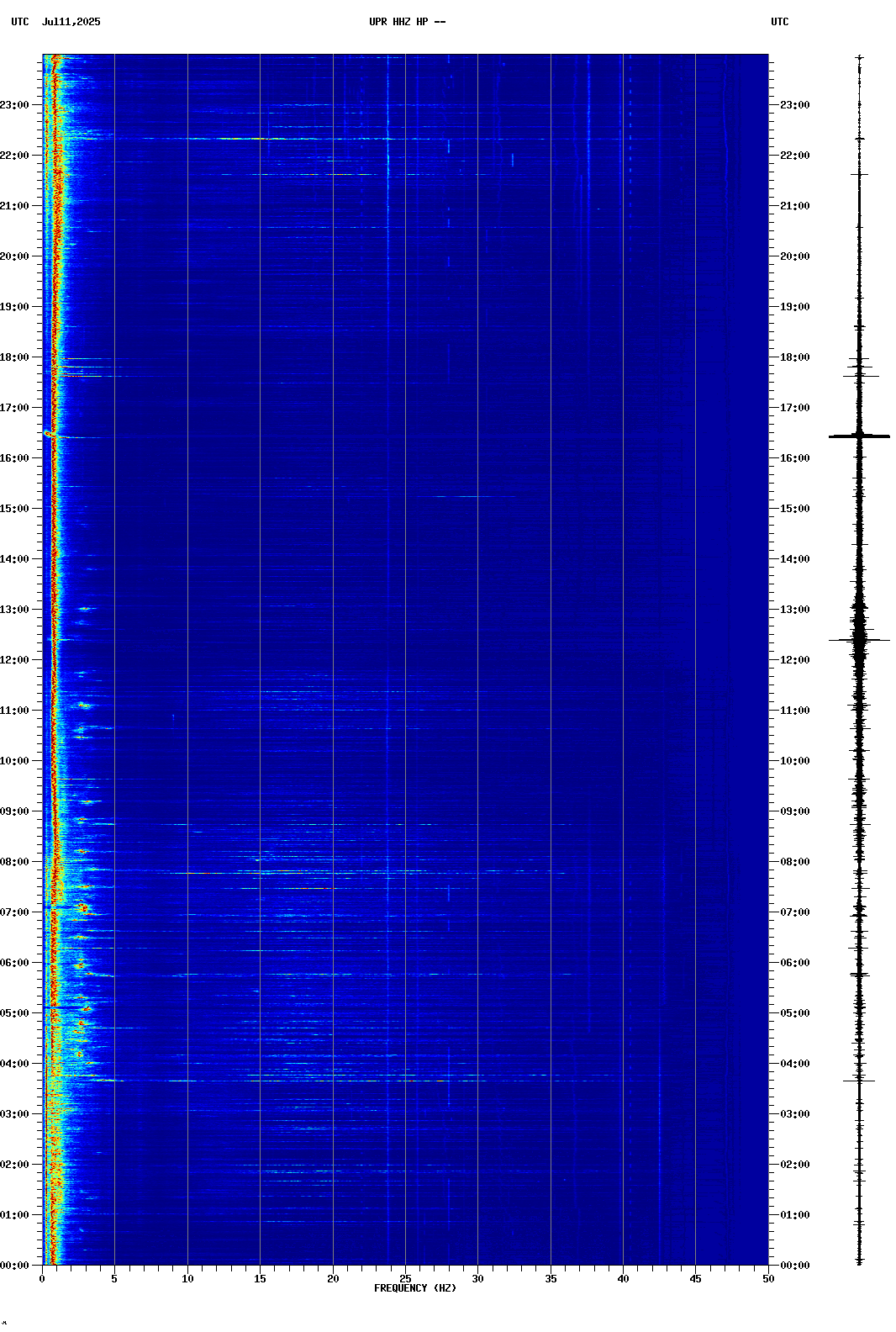The image size is (896, 1332).
Task: Click the right-axis '11:00' time label
Action: [795, 711]
